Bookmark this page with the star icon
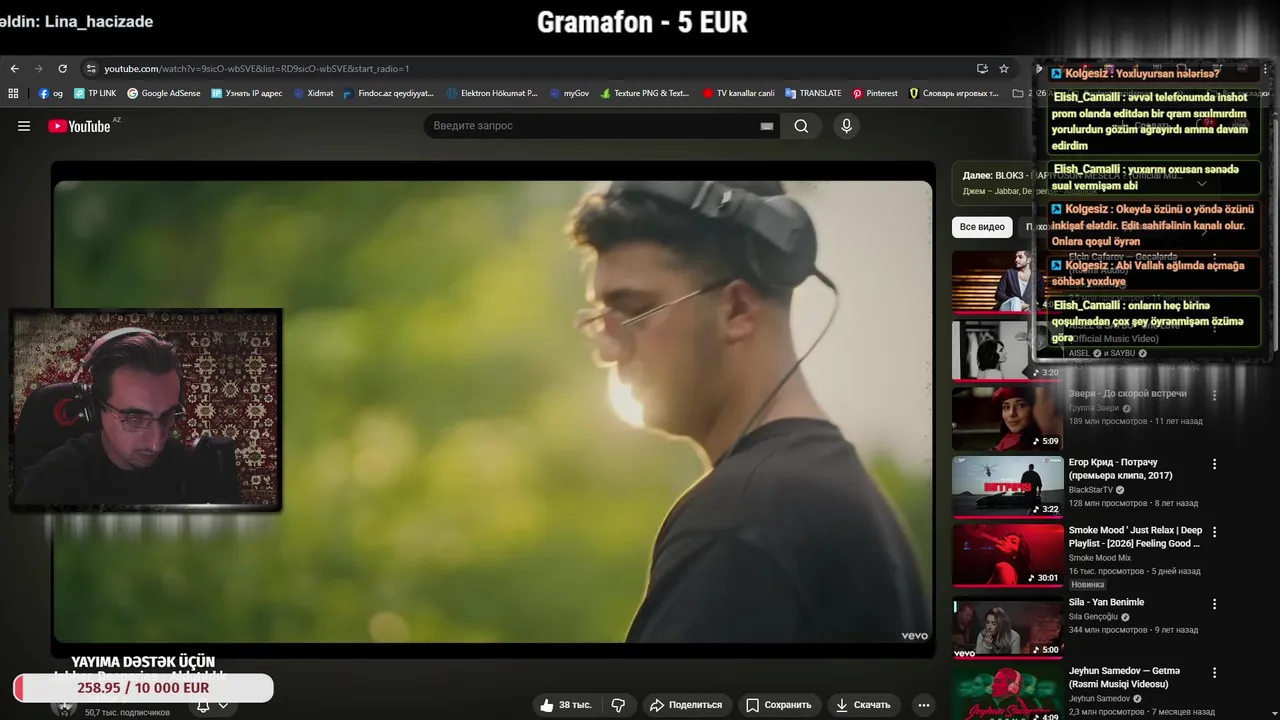Viewport: 1280px width, 720px height. [x=1004, y=69]
